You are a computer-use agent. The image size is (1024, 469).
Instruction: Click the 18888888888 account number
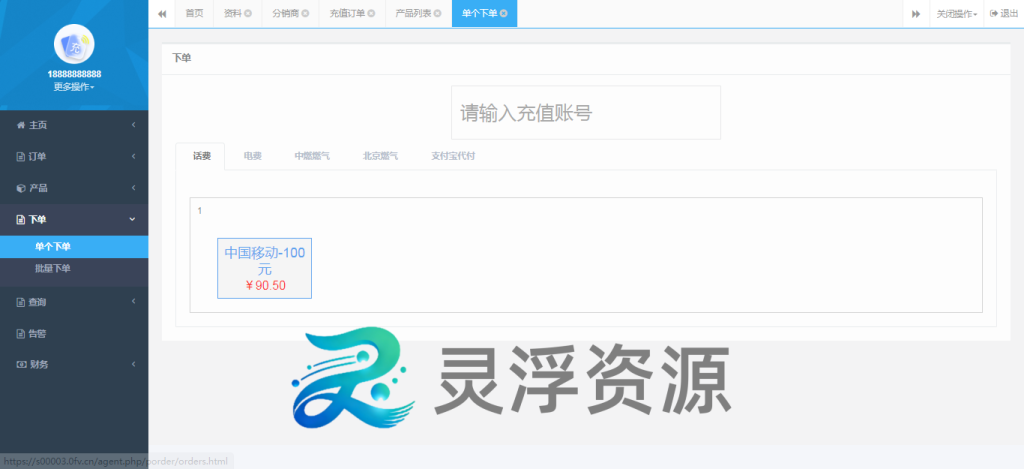click(74, 74)
